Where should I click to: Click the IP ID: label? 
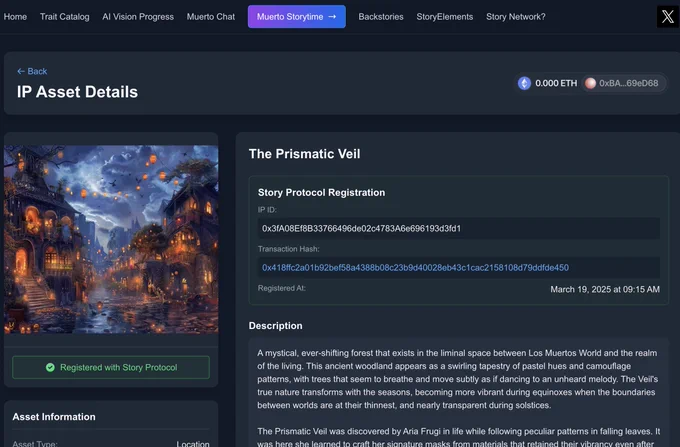267,210
